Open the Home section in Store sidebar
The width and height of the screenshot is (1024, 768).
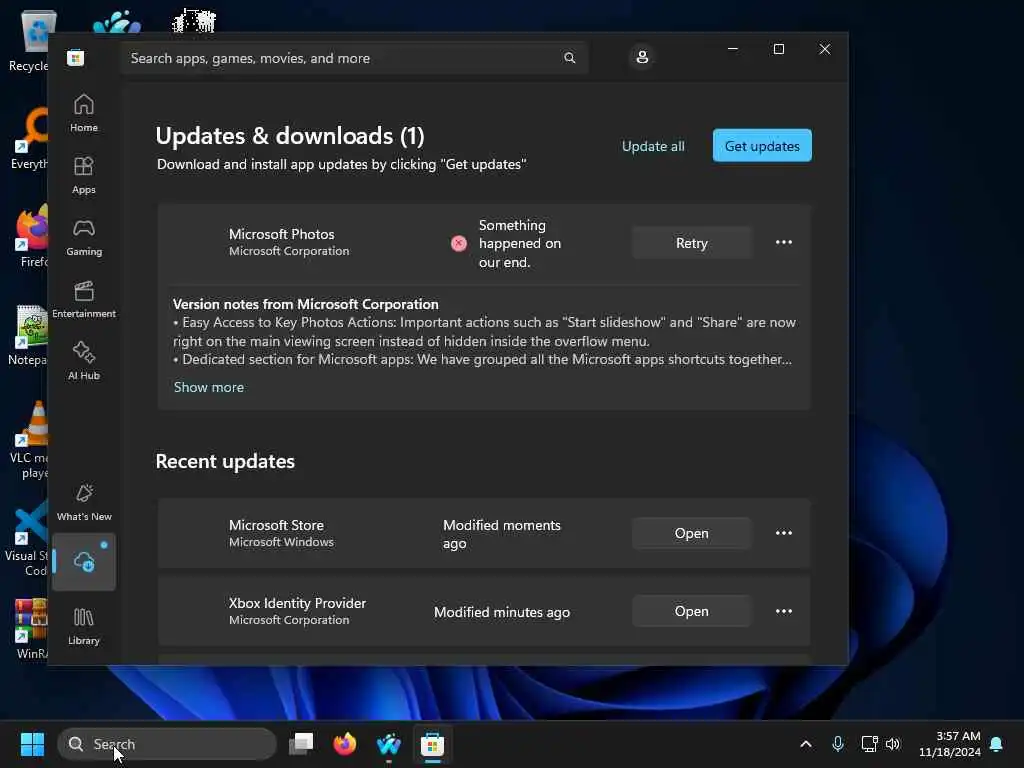[x=84, y=113]
